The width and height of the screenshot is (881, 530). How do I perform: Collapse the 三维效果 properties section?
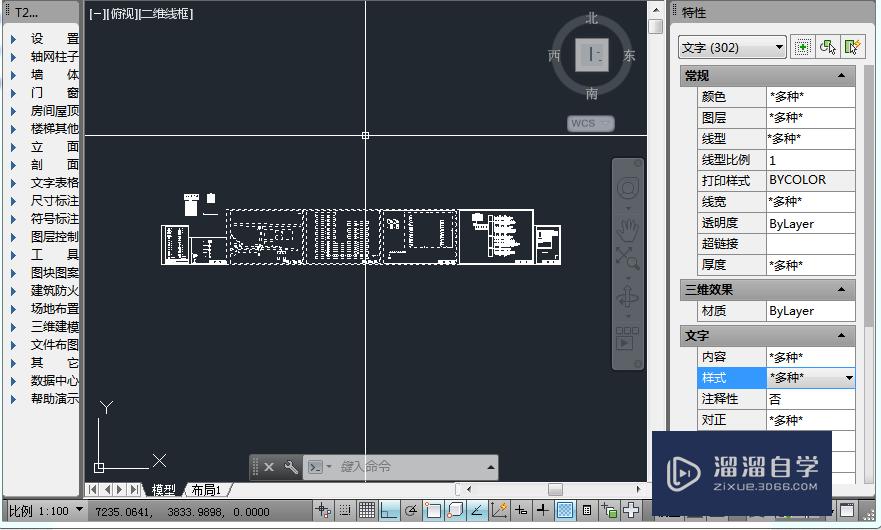tap(841, 290)
